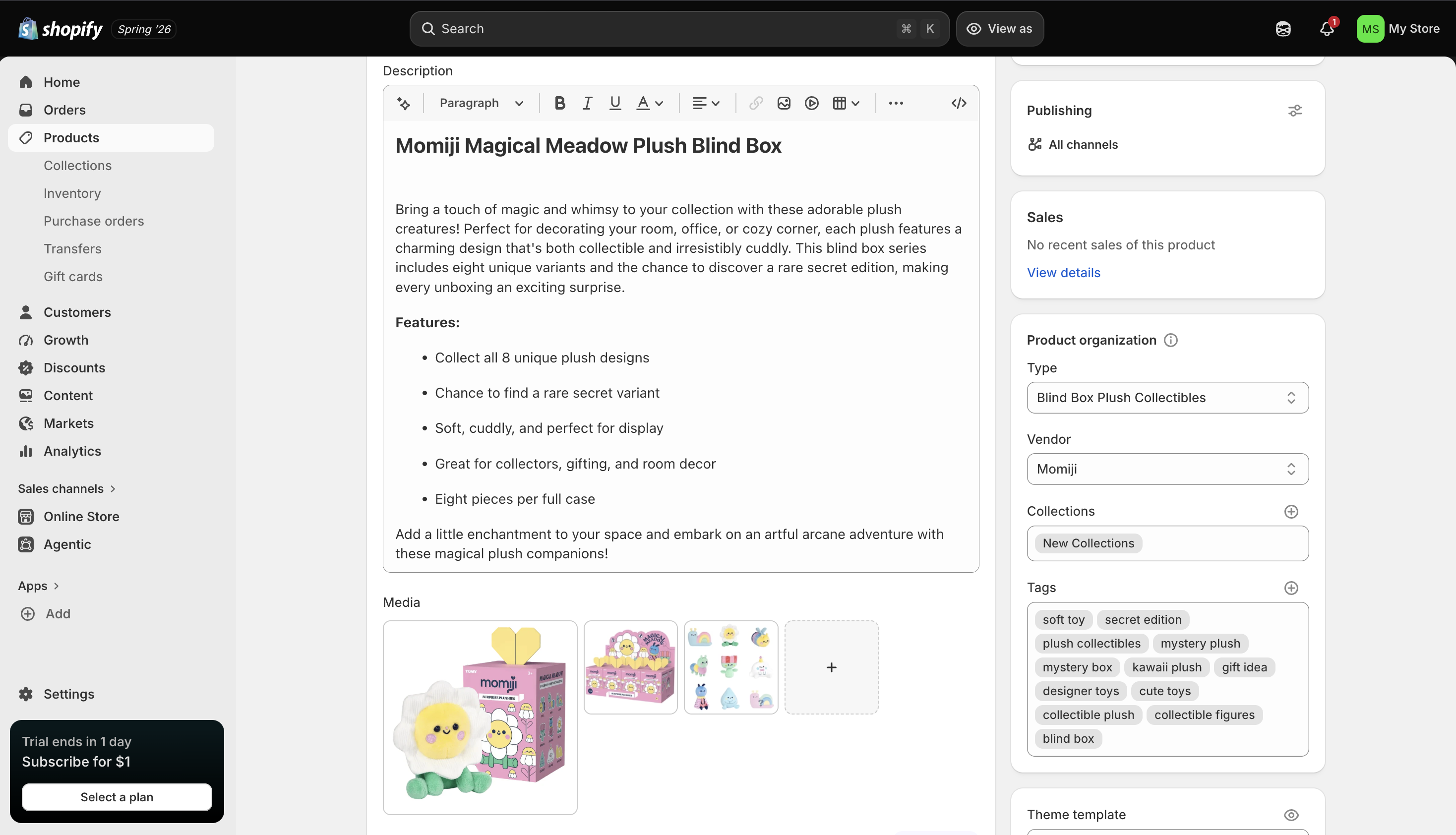Select the nine plush designs thumbnail
The width and height of the screenshot is (1456, 835).
pyautogui.click(x=730, y=667)
